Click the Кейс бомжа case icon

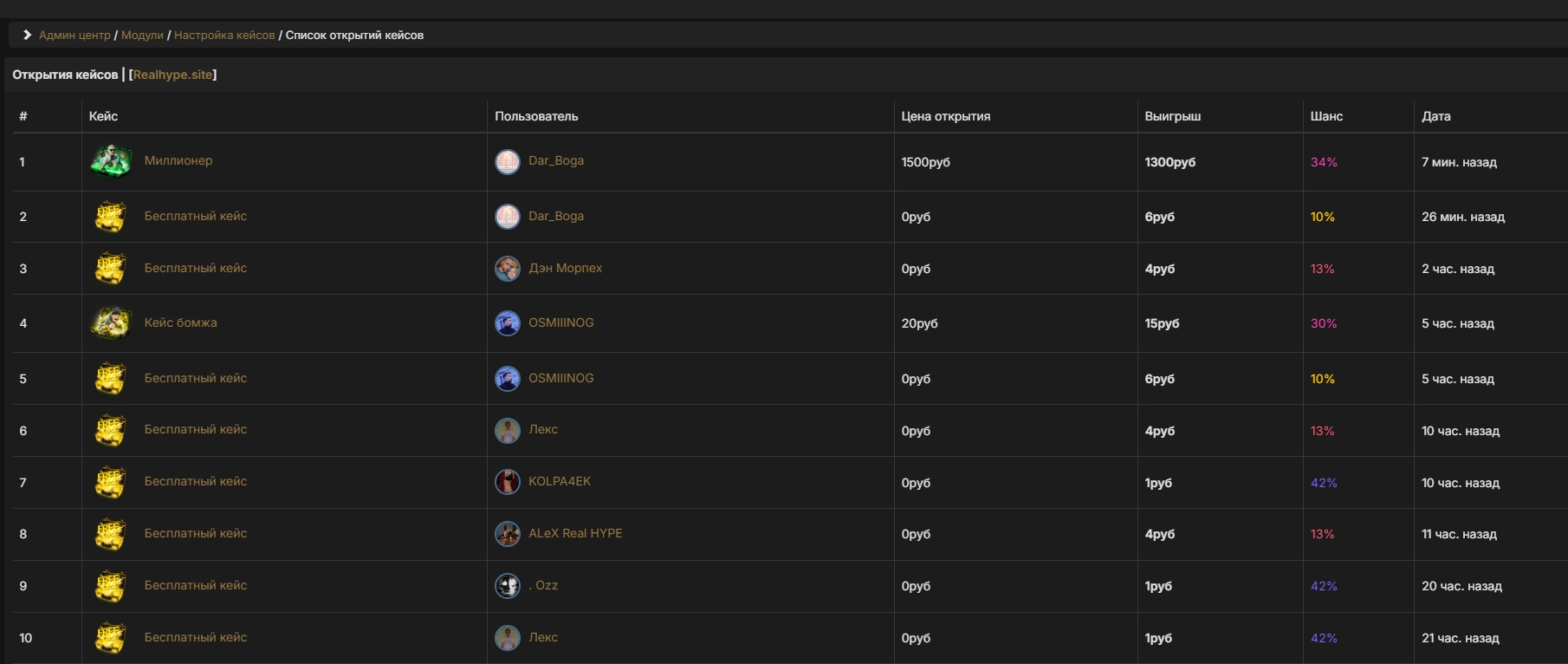coord(110,322)
